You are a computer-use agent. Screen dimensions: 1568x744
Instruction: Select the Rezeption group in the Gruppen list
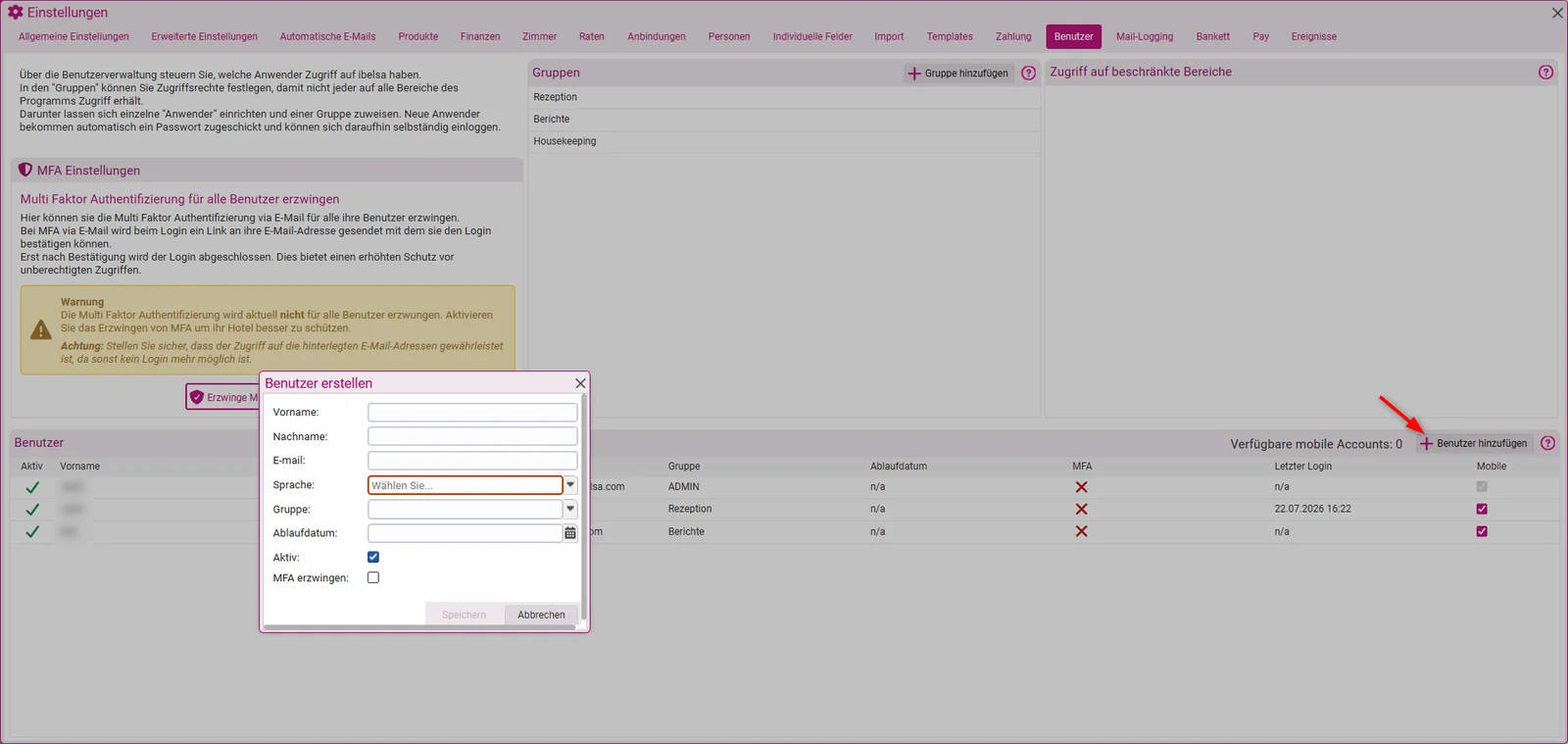[784, 97]
